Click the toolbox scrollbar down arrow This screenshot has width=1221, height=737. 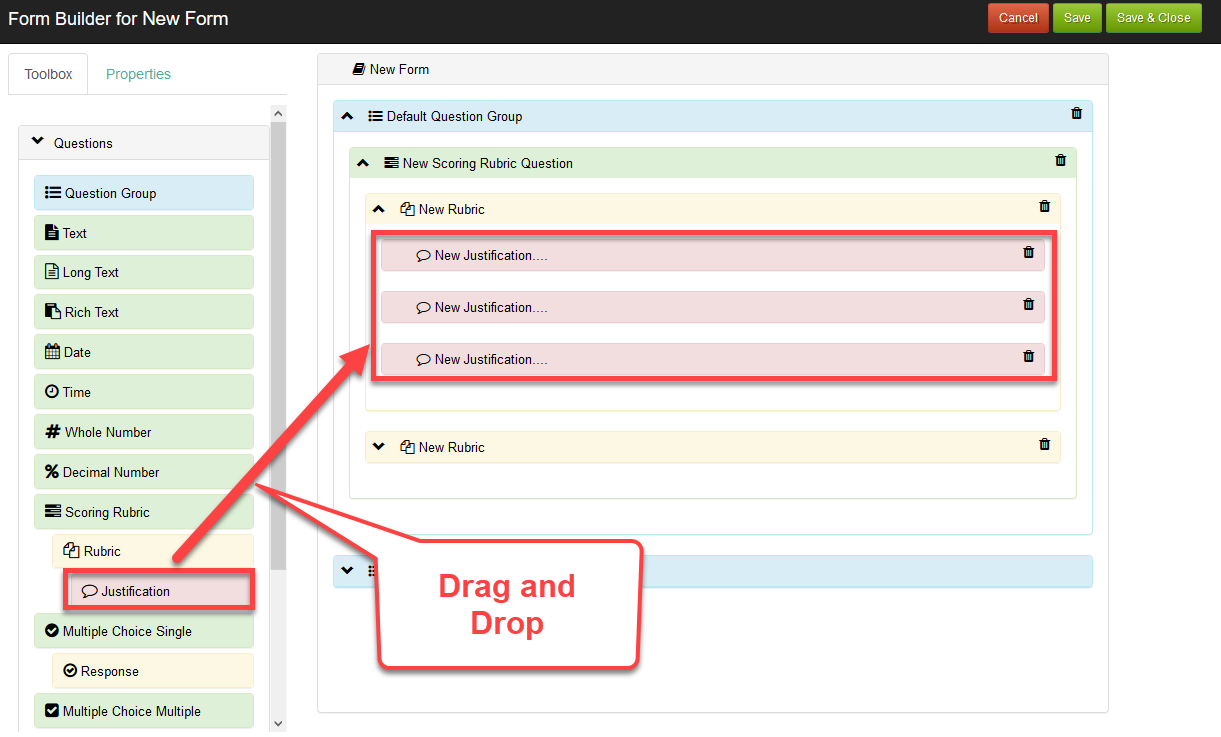click(278, 723)
